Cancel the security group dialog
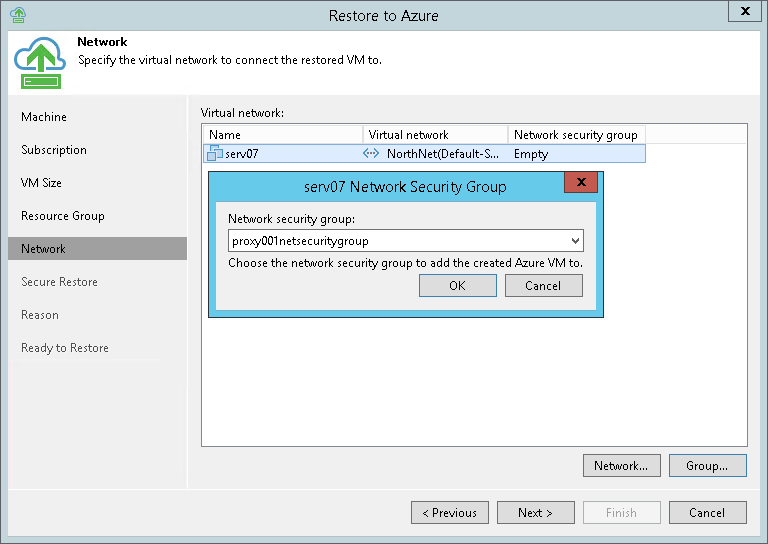The image size is (768, 544). [543, 286]
